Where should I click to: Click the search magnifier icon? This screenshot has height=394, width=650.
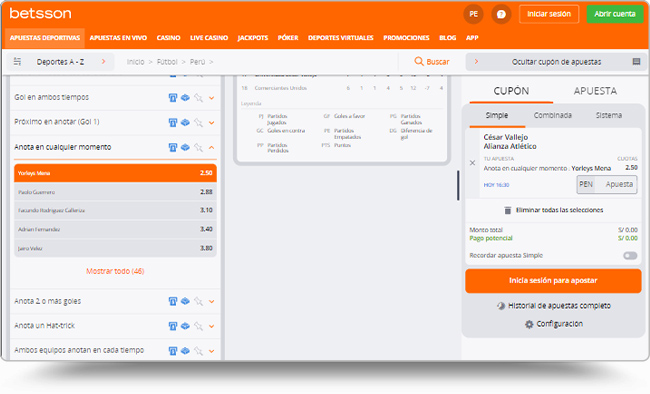click(419, 61)
